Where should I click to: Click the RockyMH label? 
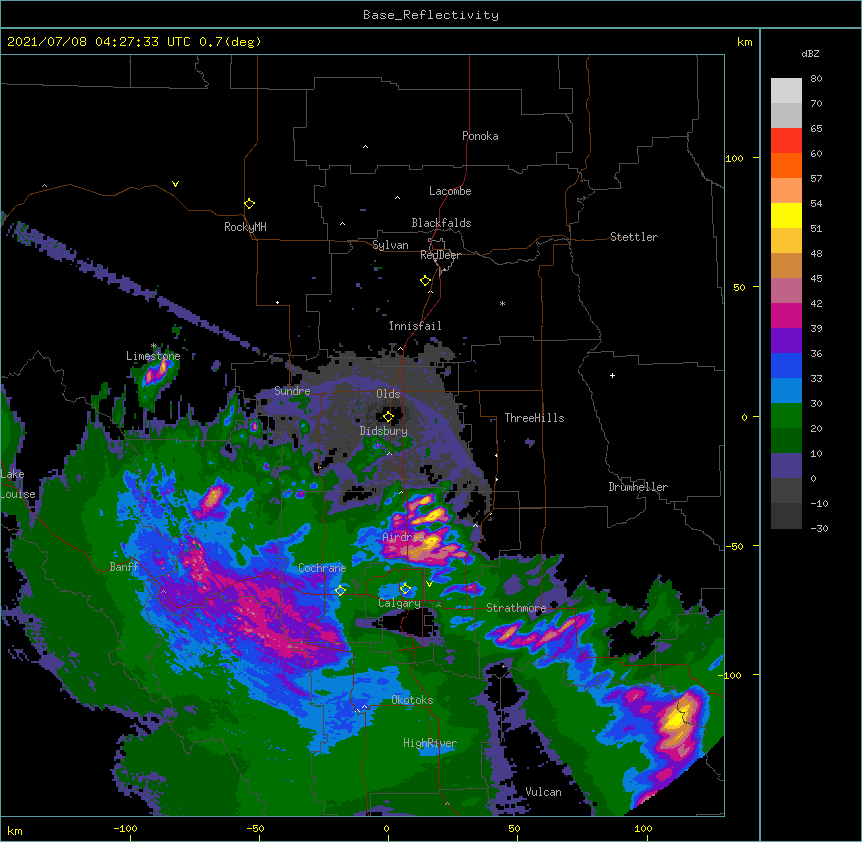(x=245, y=227)
